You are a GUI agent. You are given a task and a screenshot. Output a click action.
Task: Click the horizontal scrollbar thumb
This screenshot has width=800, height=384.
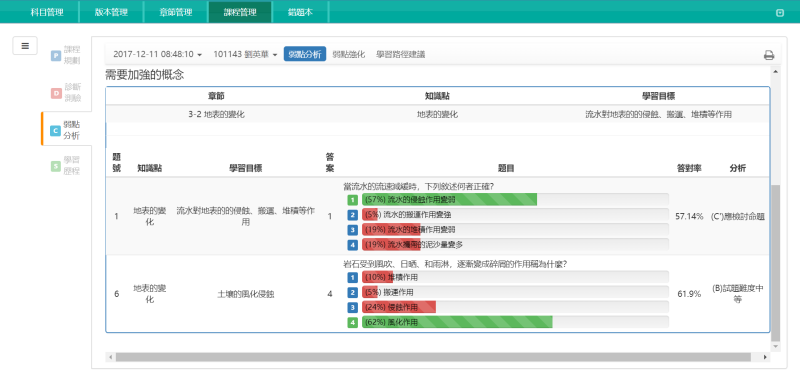[x=433, y=357]
